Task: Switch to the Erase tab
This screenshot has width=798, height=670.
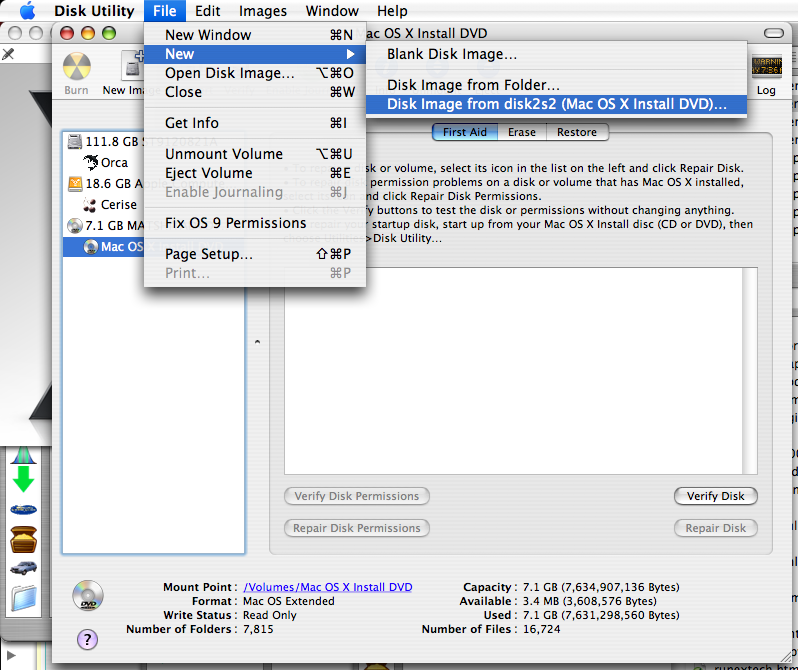Action: point(522,132)
